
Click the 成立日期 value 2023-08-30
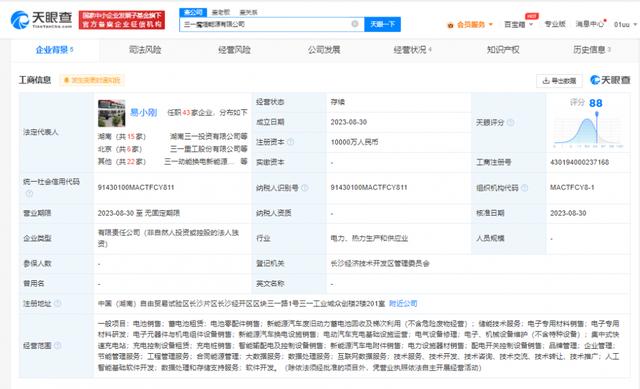[349, 122]
